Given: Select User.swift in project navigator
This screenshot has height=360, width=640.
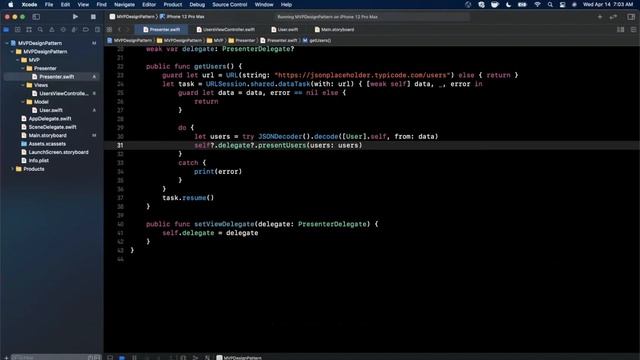Looking at the screenshot, I should 51,110.
